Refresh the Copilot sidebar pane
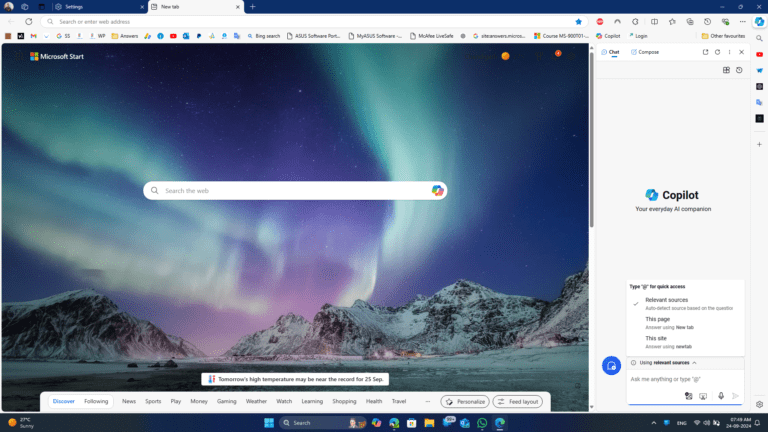Image resolution: width=768 pixels, height=432 pixels. (717, 52)
